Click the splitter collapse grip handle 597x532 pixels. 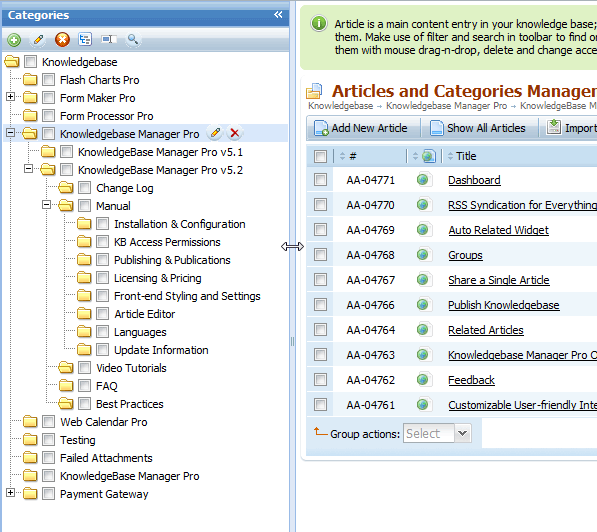tap(292, 341)
